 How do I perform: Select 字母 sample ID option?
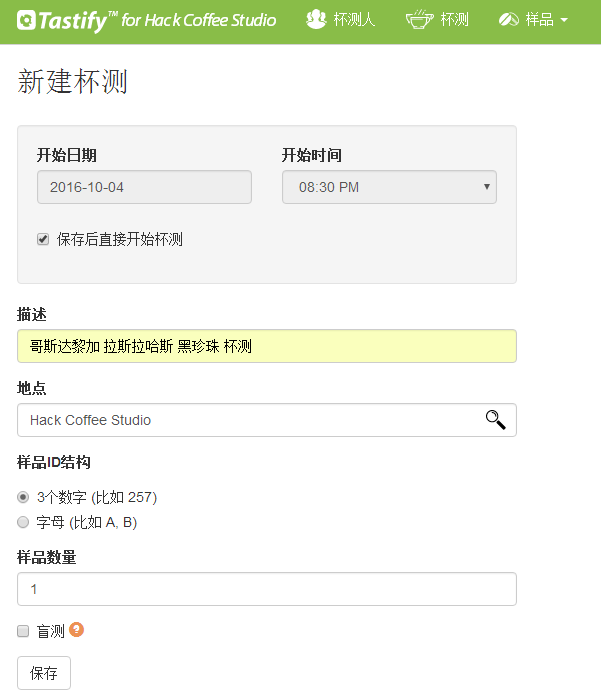23,522
